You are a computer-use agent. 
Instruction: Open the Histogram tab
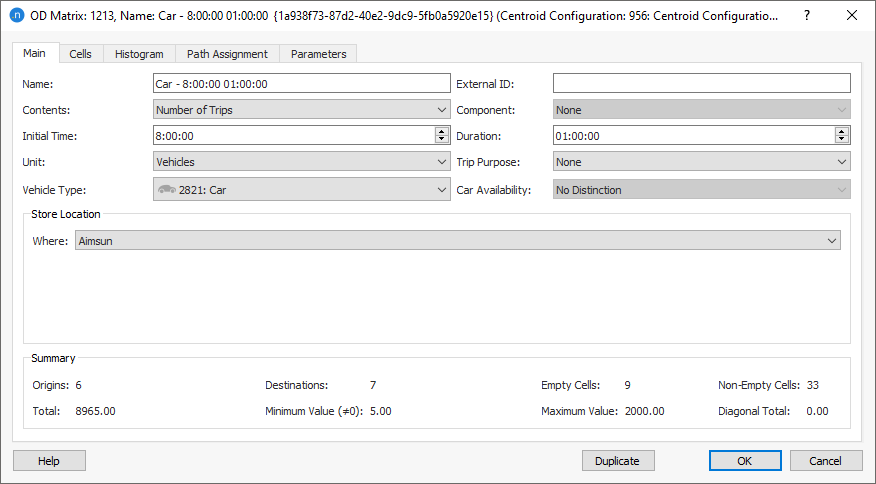pyautogui.click(x=139, y=54)
